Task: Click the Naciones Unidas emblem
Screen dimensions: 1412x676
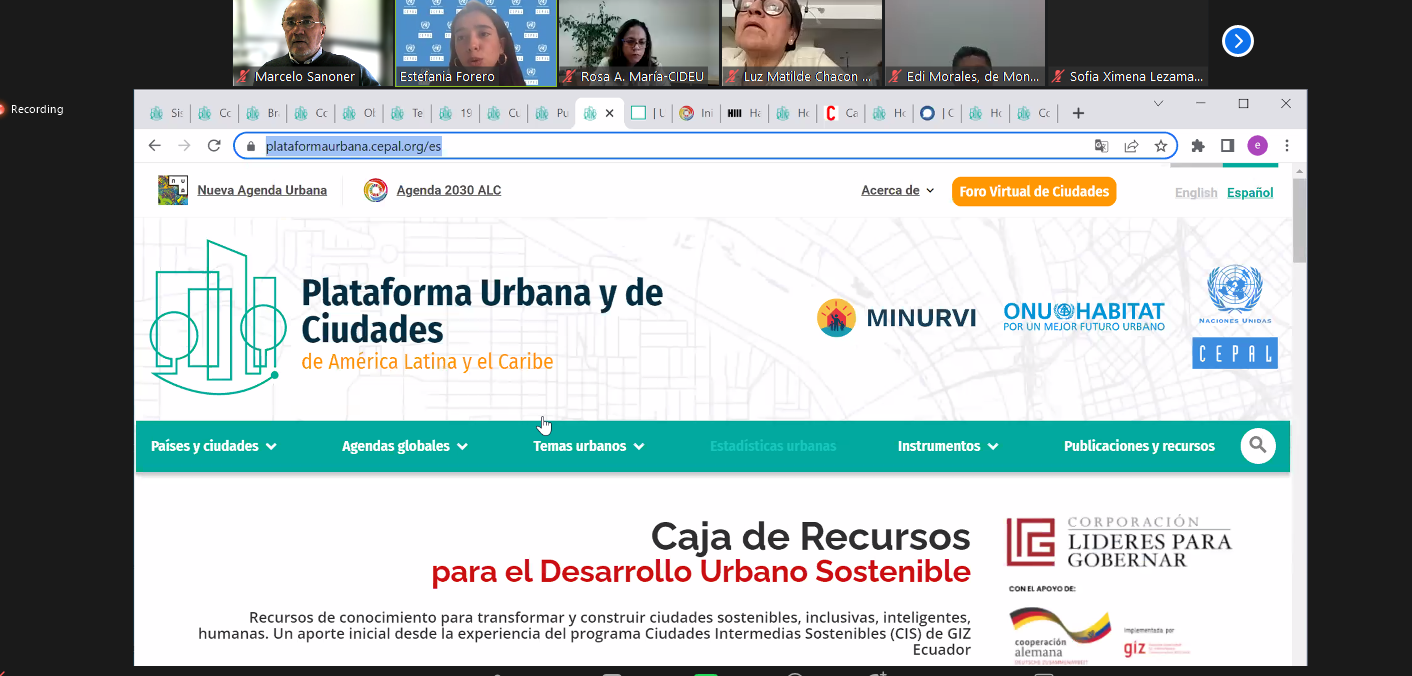Action: 1235,296
